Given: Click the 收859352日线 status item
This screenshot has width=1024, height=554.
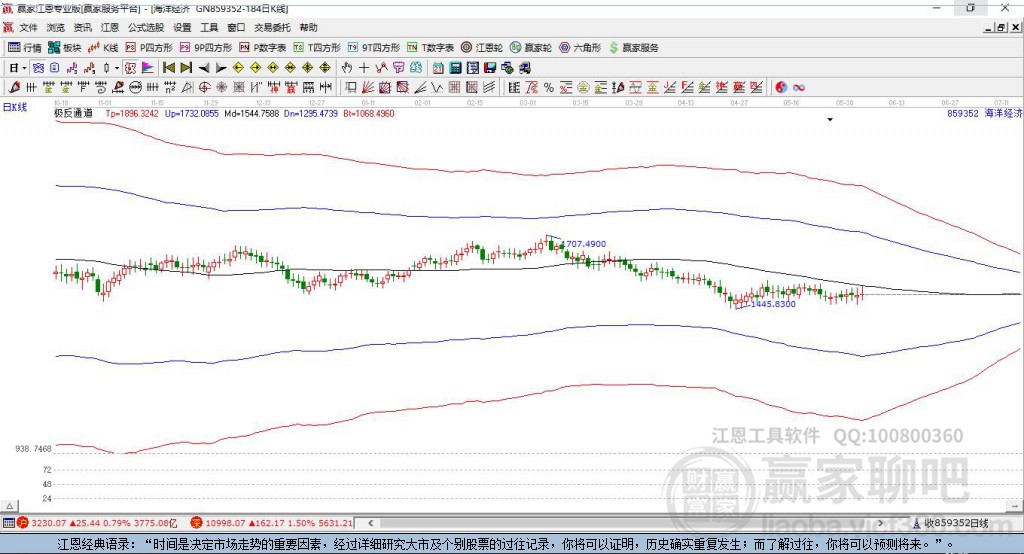Looking at the screenshot, I should pyautogui.click(x=951, y=523).
